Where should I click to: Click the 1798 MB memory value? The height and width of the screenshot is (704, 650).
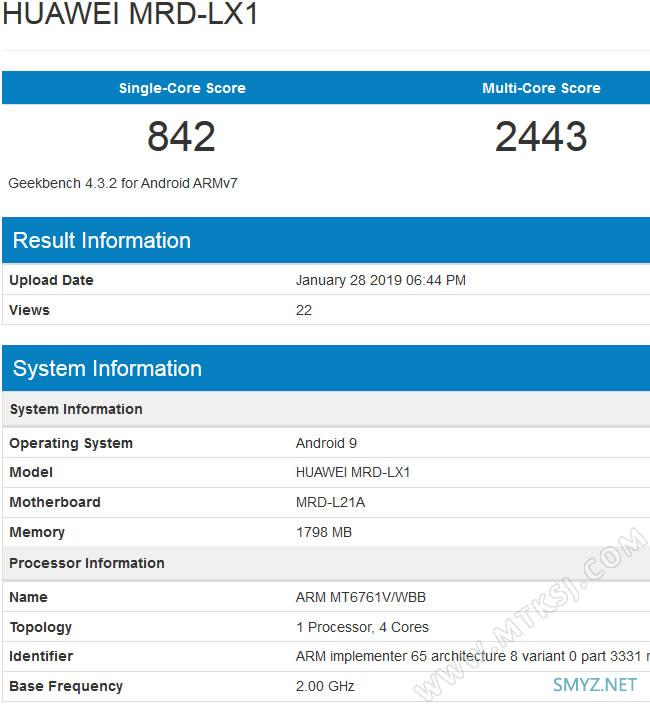pyautogui.click(x=324, y=532)
